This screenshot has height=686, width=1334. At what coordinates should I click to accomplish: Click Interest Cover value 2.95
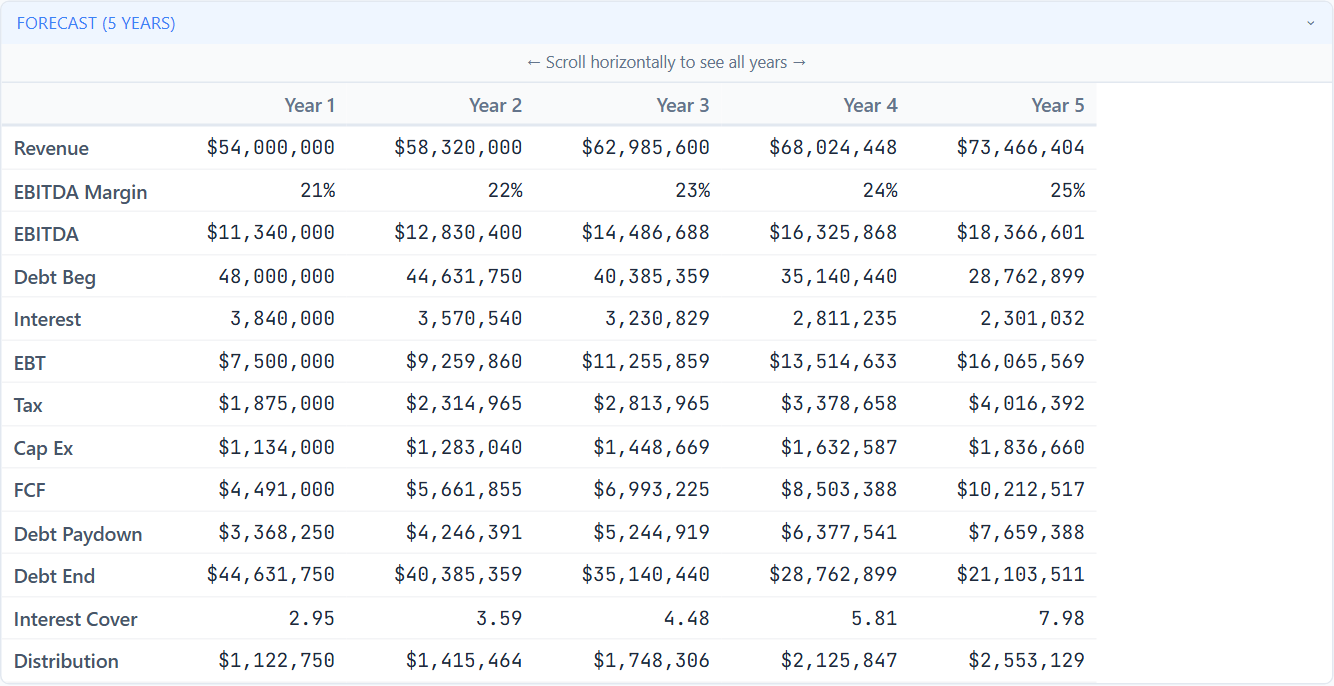click(x=312, y=618)
